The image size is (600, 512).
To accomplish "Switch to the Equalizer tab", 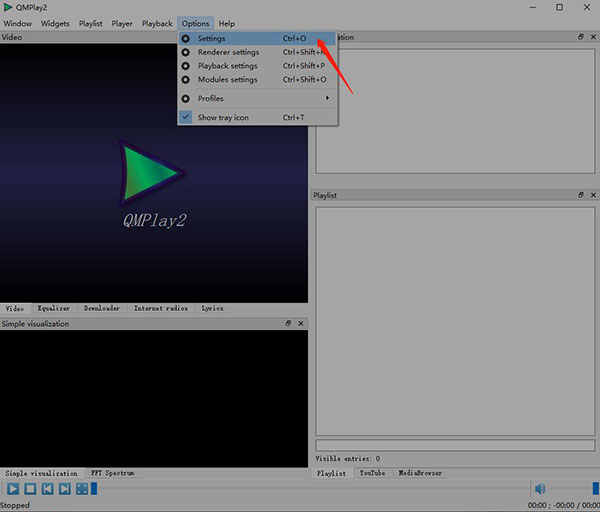I will pos(54,308).
